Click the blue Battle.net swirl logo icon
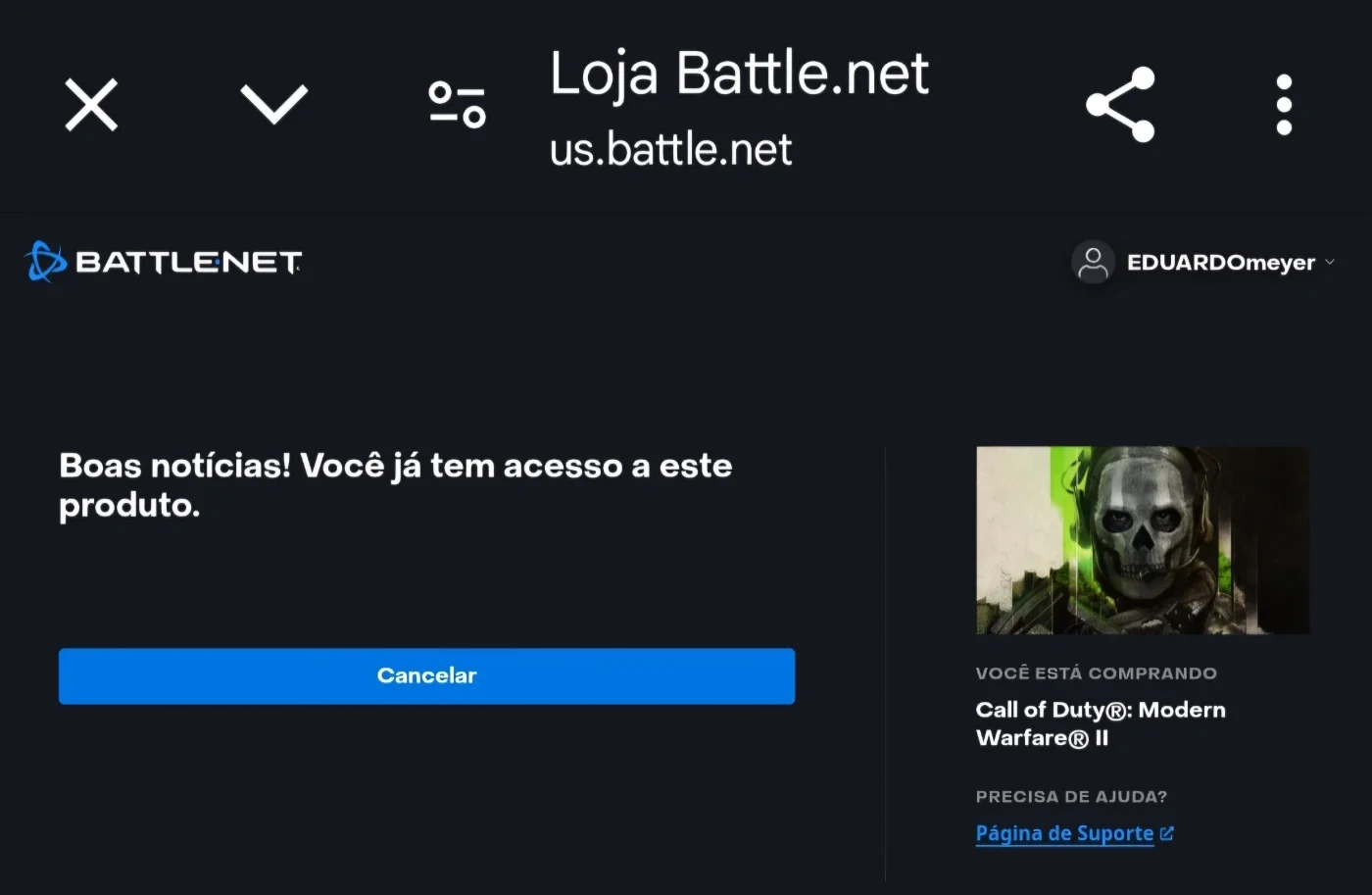This screenshot has width=1372, height=895. (45, 262)
